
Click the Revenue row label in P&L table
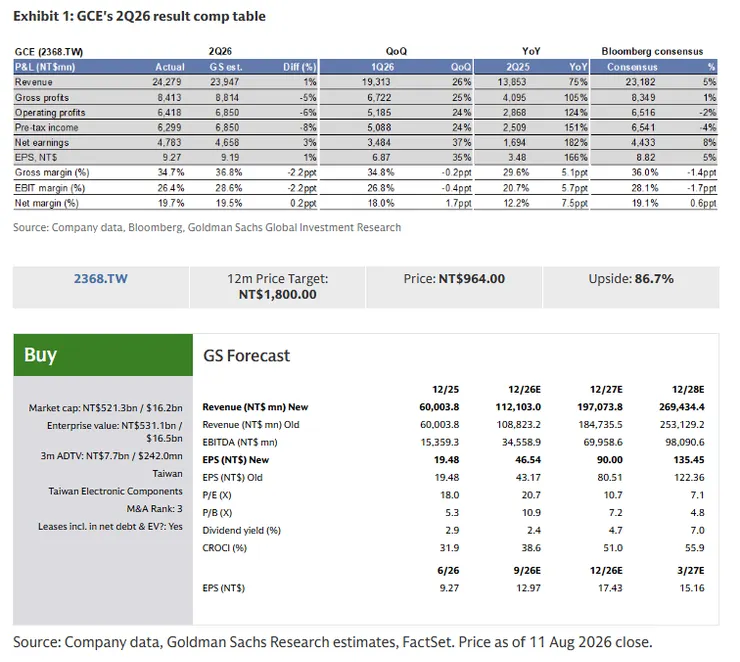click(34, 82)
